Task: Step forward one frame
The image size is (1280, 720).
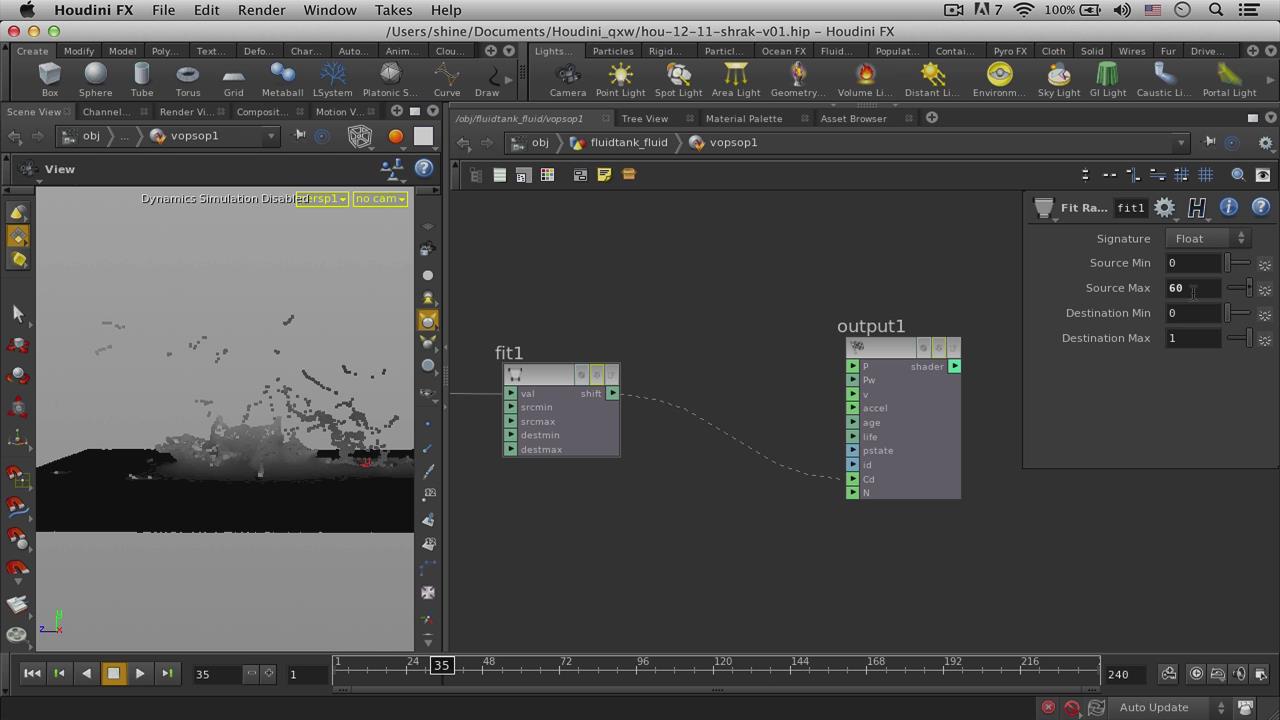Action: [167, 674]
